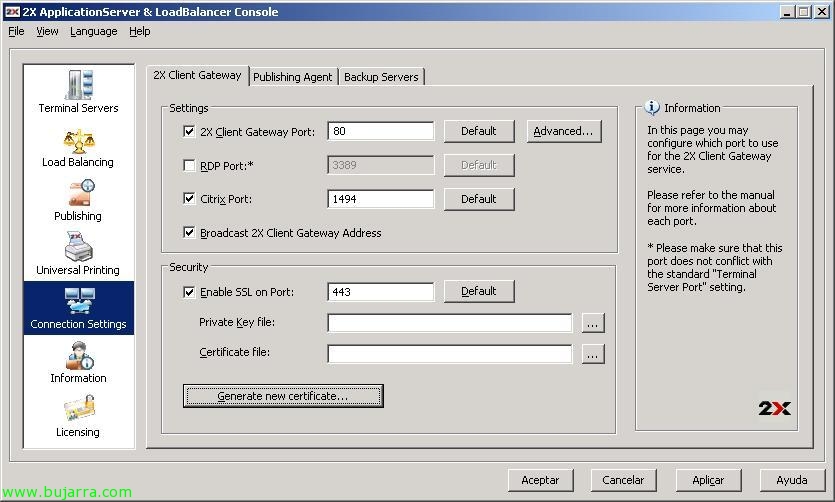835x502 pixels.
Task: Click the disabled RDP Port field showing 3389
Action: click(381, 165)
